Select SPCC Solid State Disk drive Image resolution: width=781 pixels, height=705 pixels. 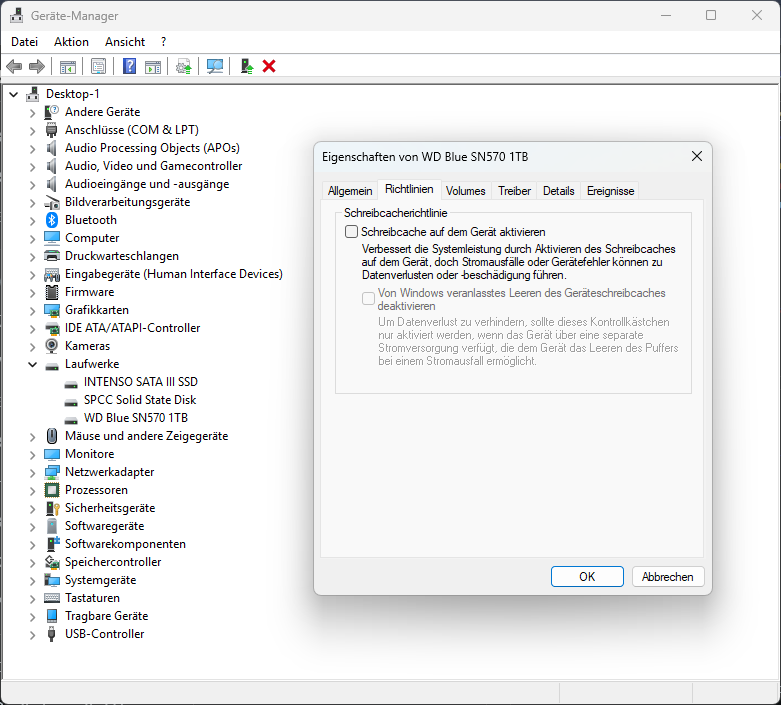(140, 400)
